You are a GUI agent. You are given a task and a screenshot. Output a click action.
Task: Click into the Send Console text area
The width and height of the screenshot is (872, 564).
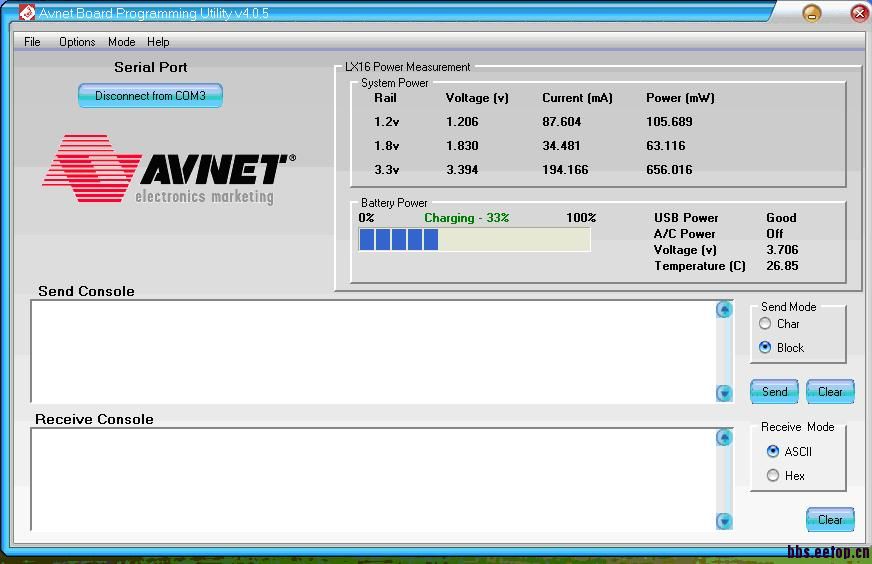pos(374,351)
